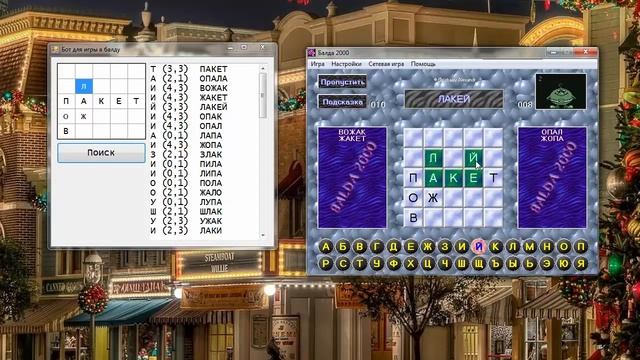Pick letter С on keyboard bottom row

click(343, 264)
